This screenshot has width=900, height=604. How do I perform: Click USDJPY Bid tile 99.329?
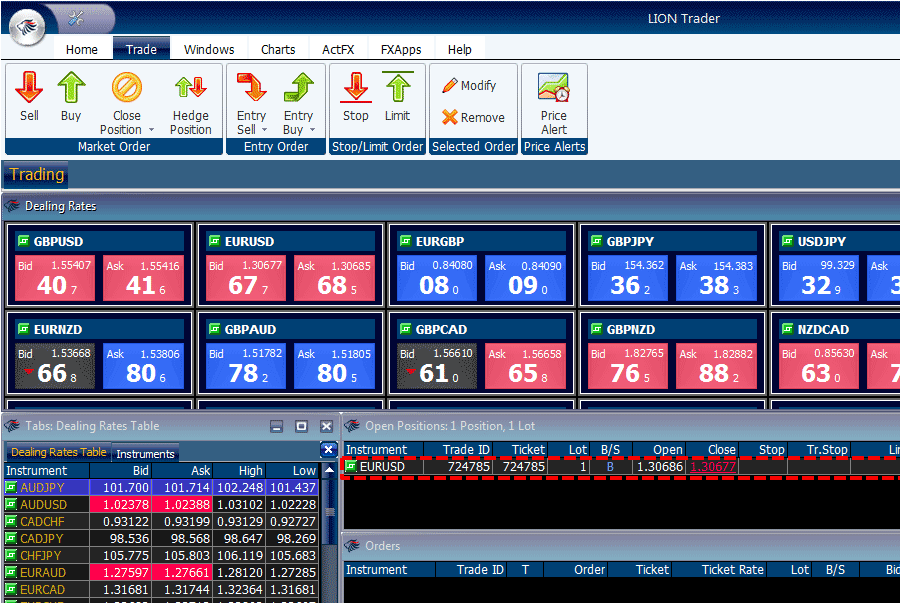(x=819, y=278)
